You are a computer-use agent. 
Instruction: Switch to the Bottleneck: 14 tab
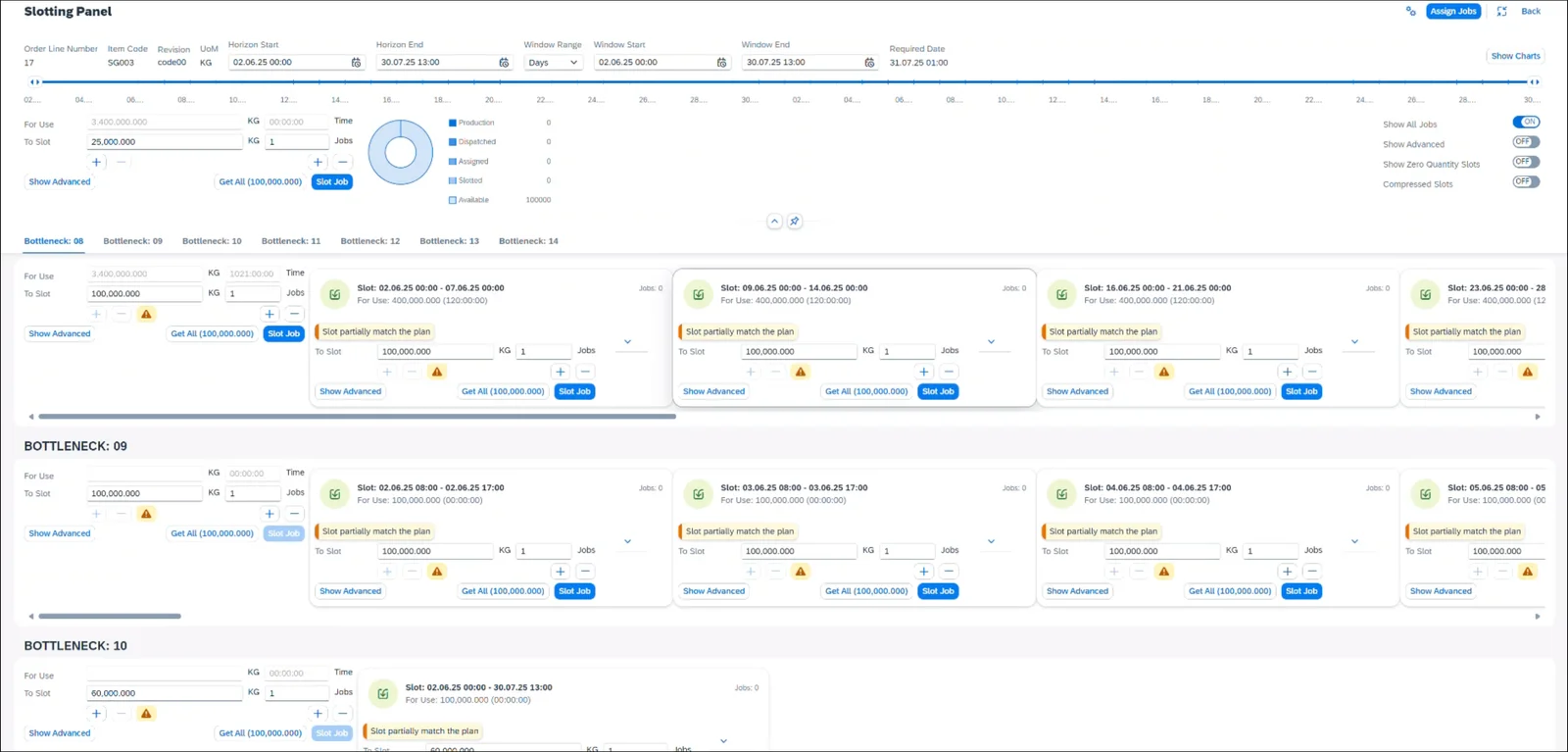[528, 241]
